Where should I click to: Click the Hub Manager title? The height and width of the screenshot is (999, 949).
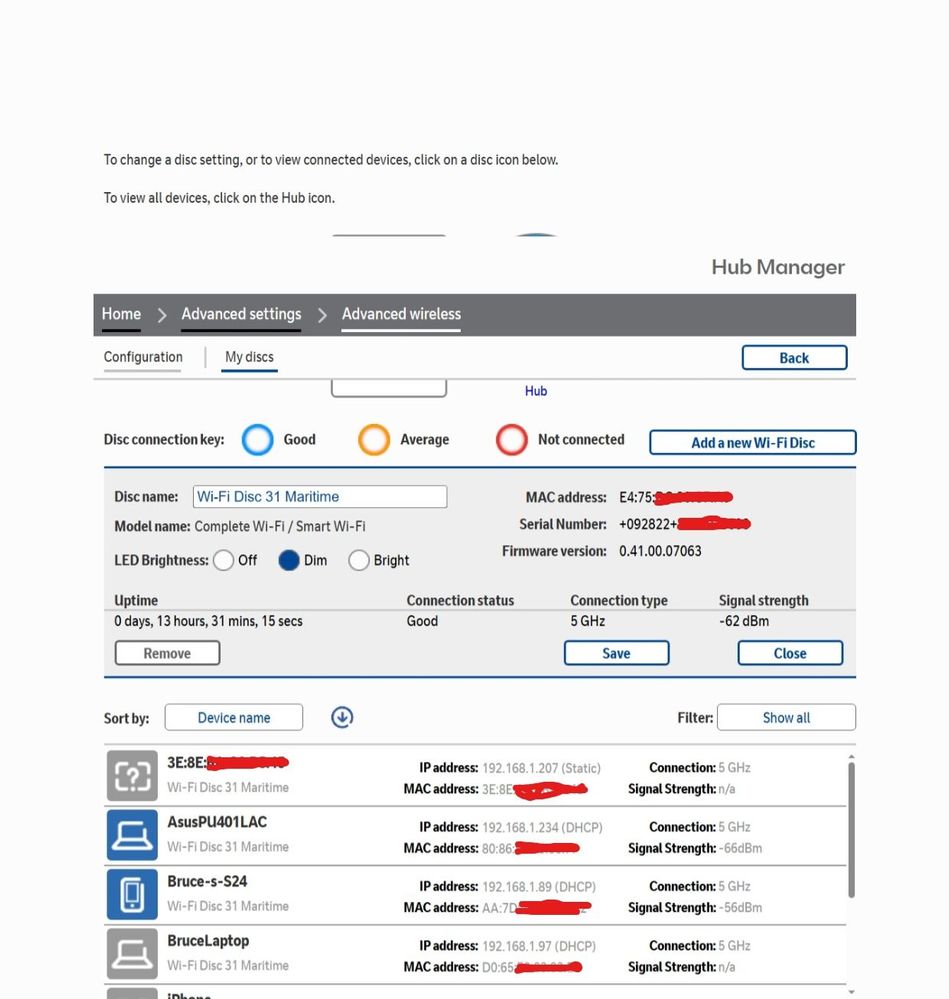pyautogui.click(x=778, y=267)
